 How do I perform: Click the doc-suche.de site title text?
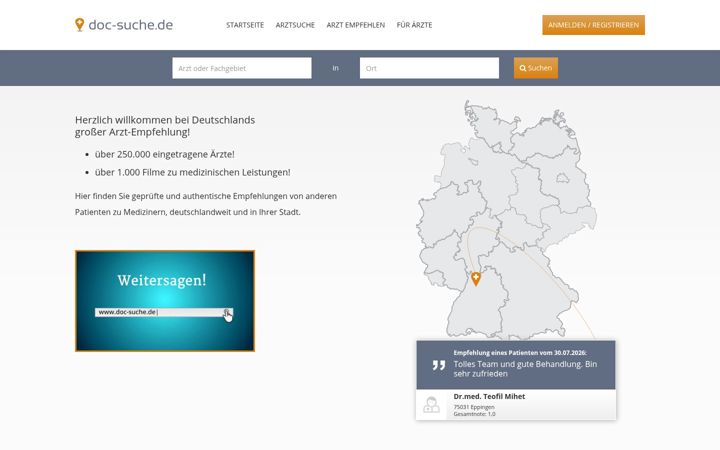pos(130,25)
